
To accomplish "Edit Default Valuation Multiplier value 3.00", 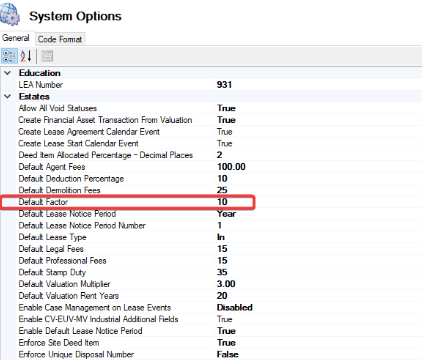I will pyautogui.click(x=226, y=284).
